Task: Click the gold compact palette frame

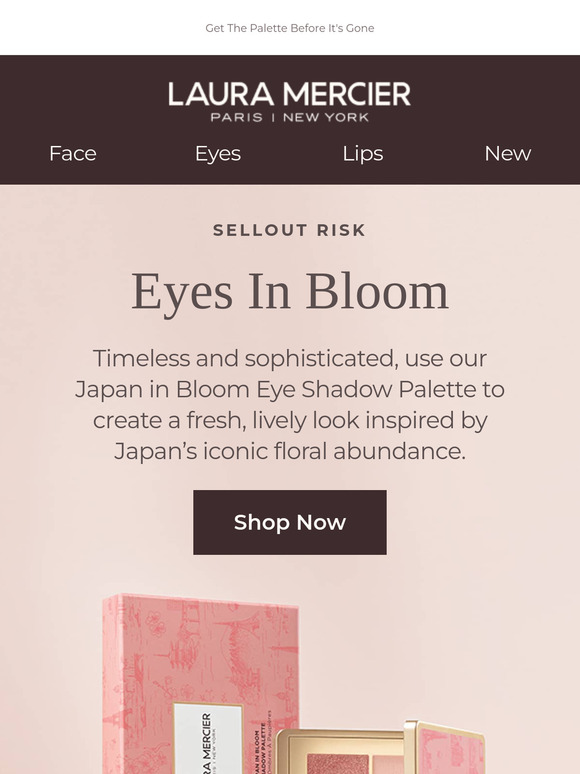Action: pos(341,751)
